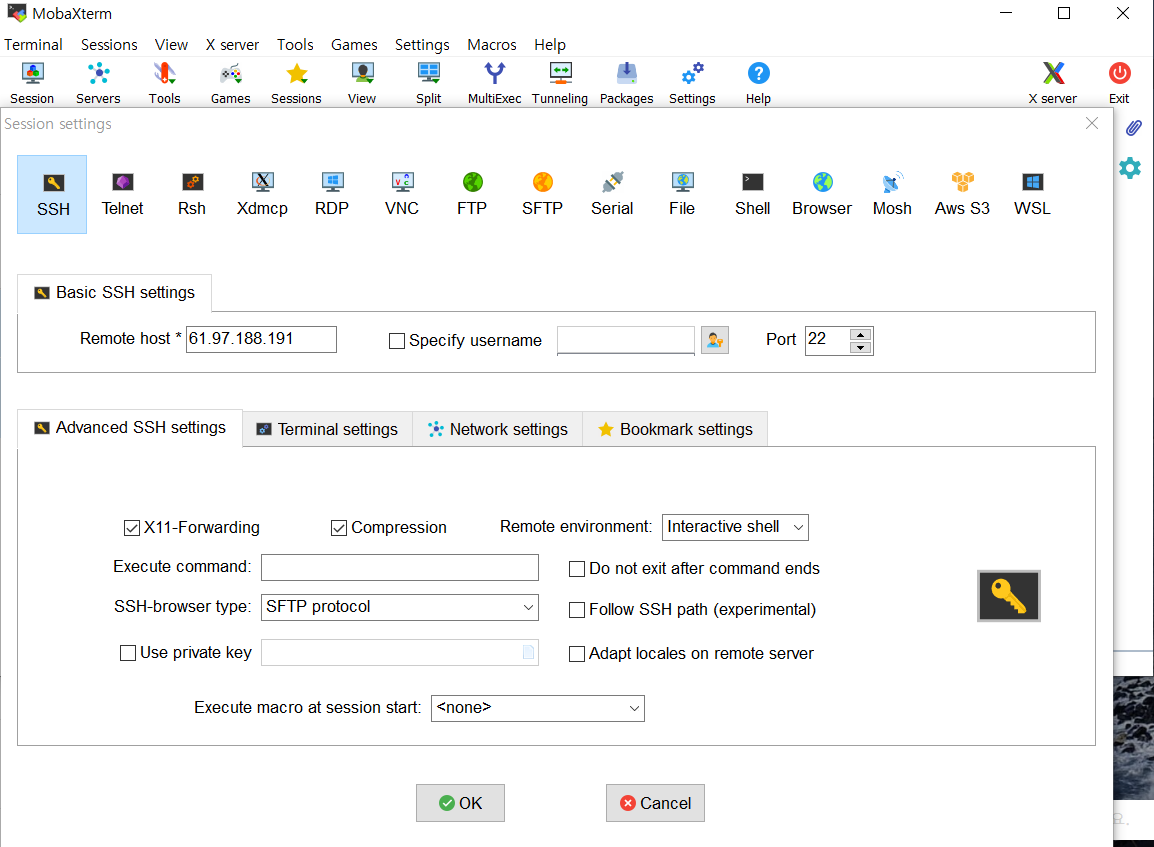Open the Settings gears toolbar icon
Screen dimensions: 1154x847
click(x=692, y=83)
